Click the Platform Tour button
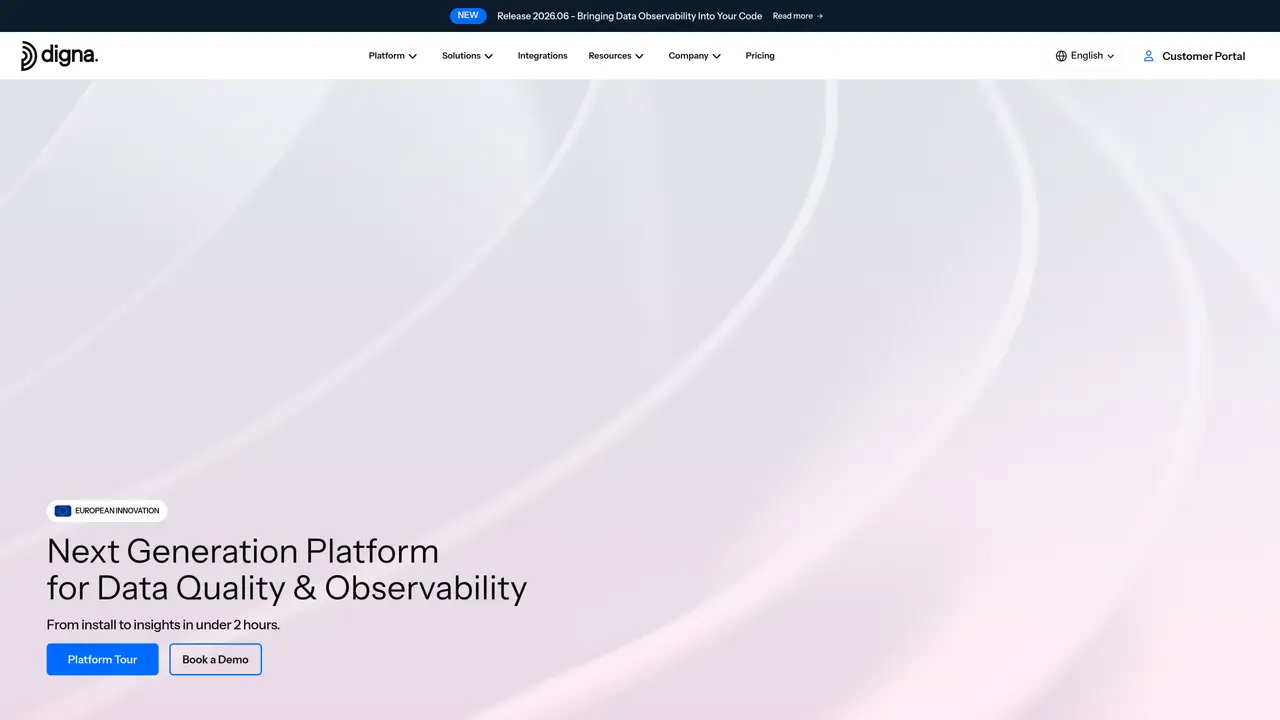This screenshot has height=720, width=1280. [x=102, y=659]
